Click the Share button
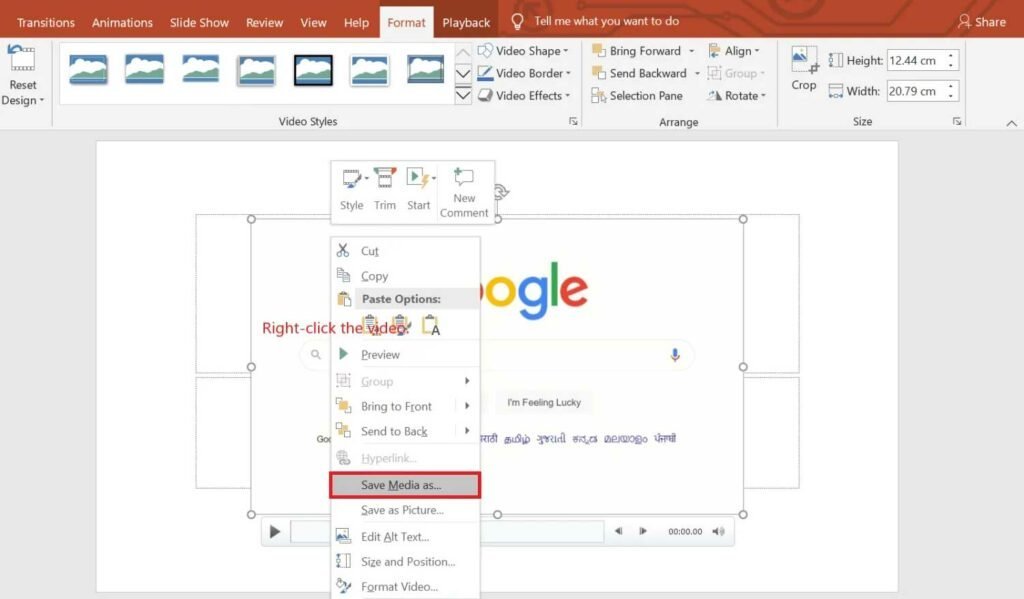This screenshot has height=599, width=1024. click(982, 22)
